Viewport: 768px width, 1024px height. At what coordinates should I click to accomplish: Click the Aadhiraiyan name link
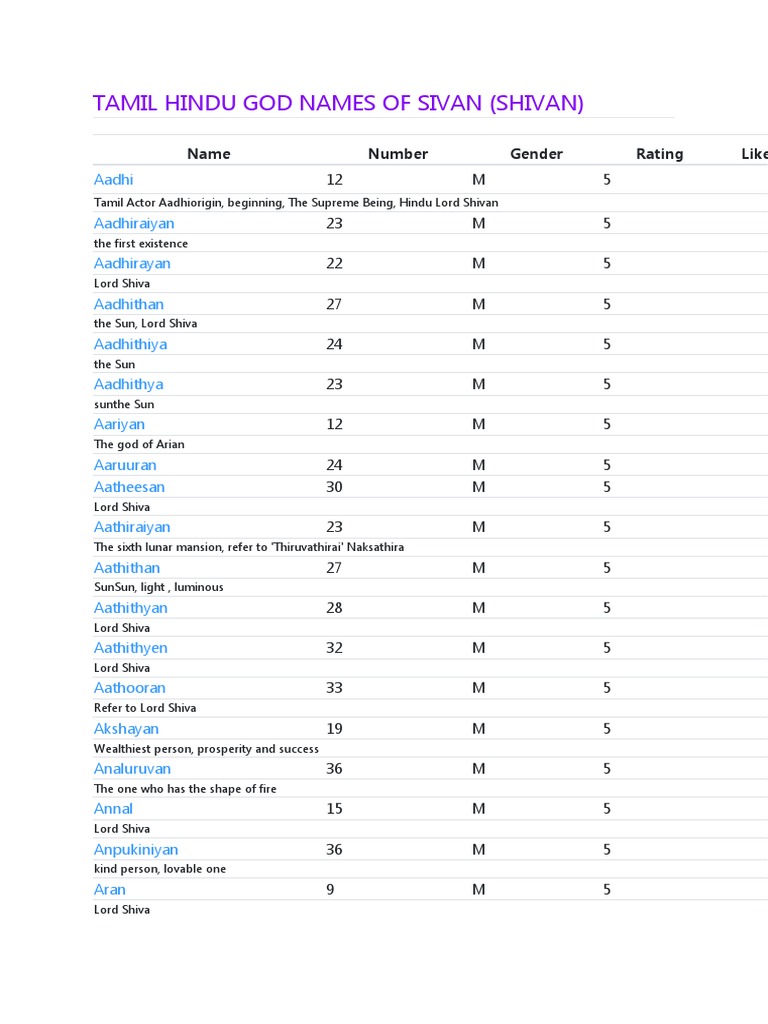134,224
